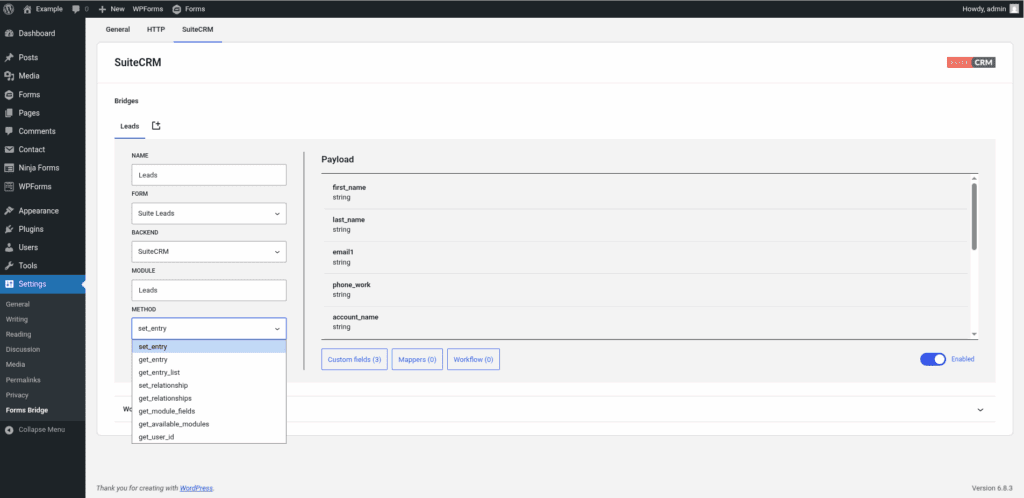Open WPForms in the admin bar
This screenshot has width=1024, height=498.
(x=148, y=9)
